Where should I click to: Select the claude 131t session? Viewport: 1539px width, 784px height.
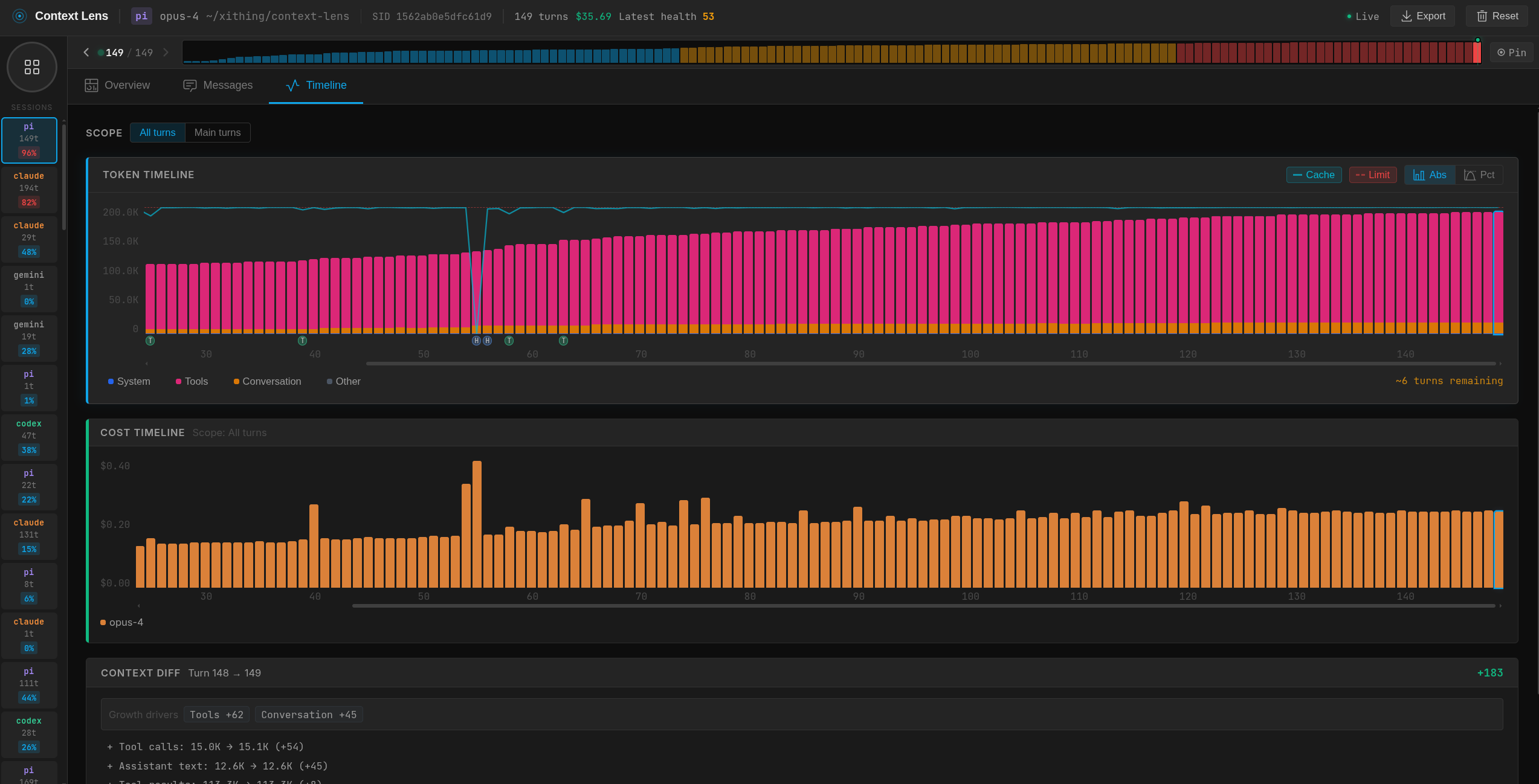pyautogui.click(x=29, y=536)
